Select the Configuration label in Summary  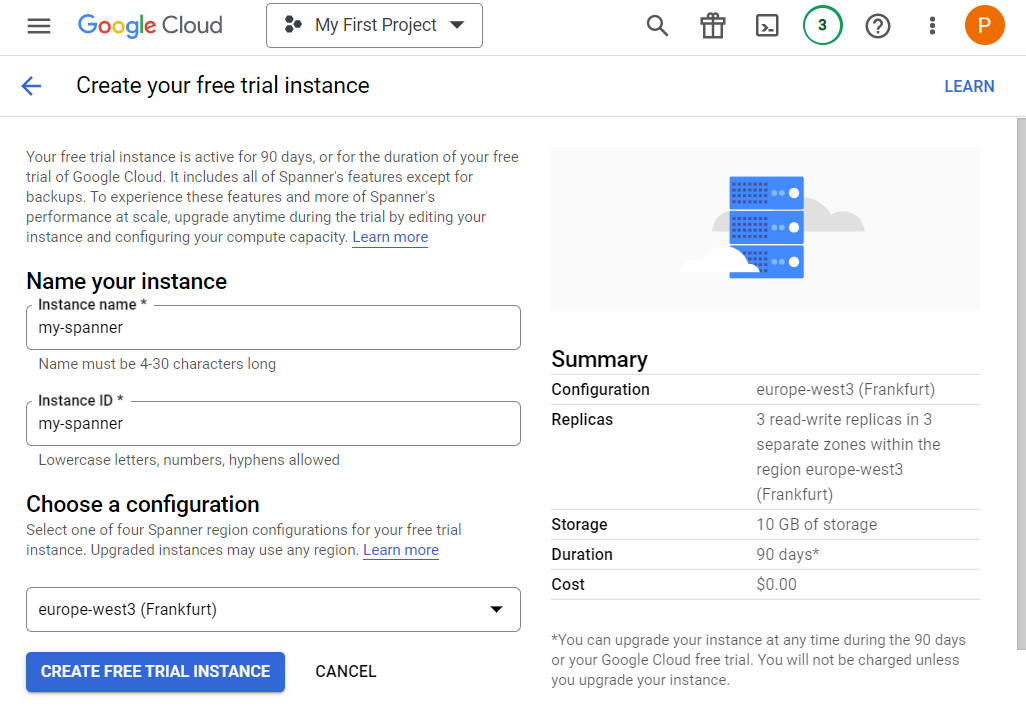[x=601, y=389]
